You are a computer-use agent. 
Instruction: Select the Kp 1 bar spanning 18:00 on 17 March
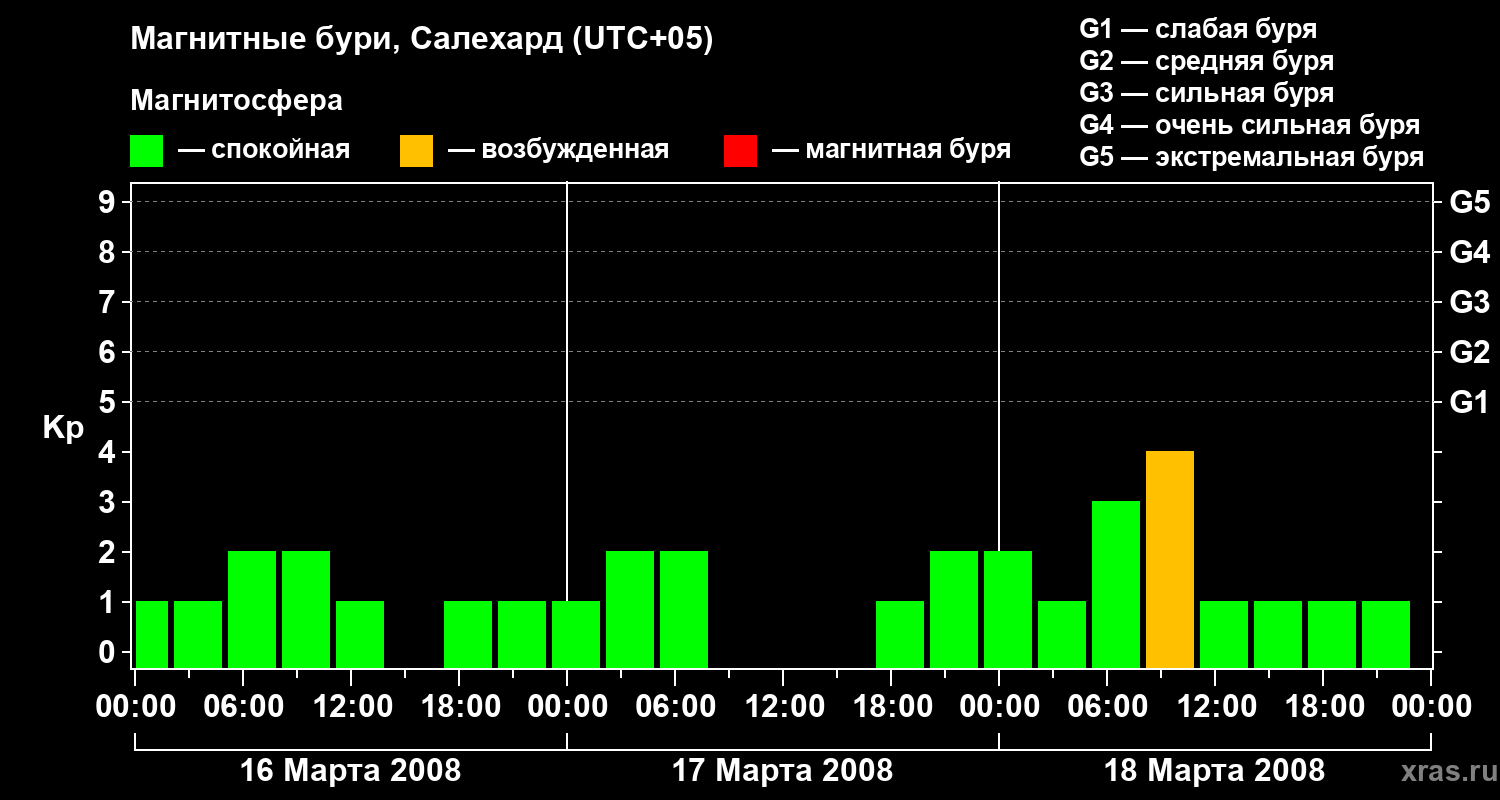tap(900, 635)
